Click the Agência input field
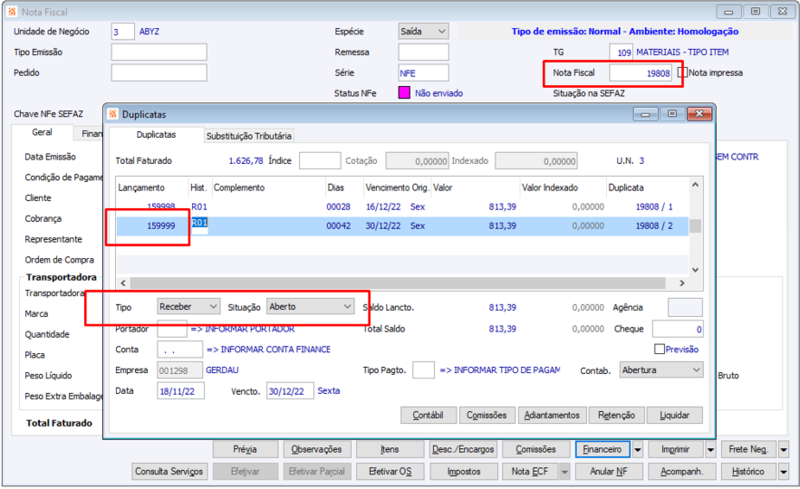The width and height of the screenshot is (800, 489). [685, 307]
